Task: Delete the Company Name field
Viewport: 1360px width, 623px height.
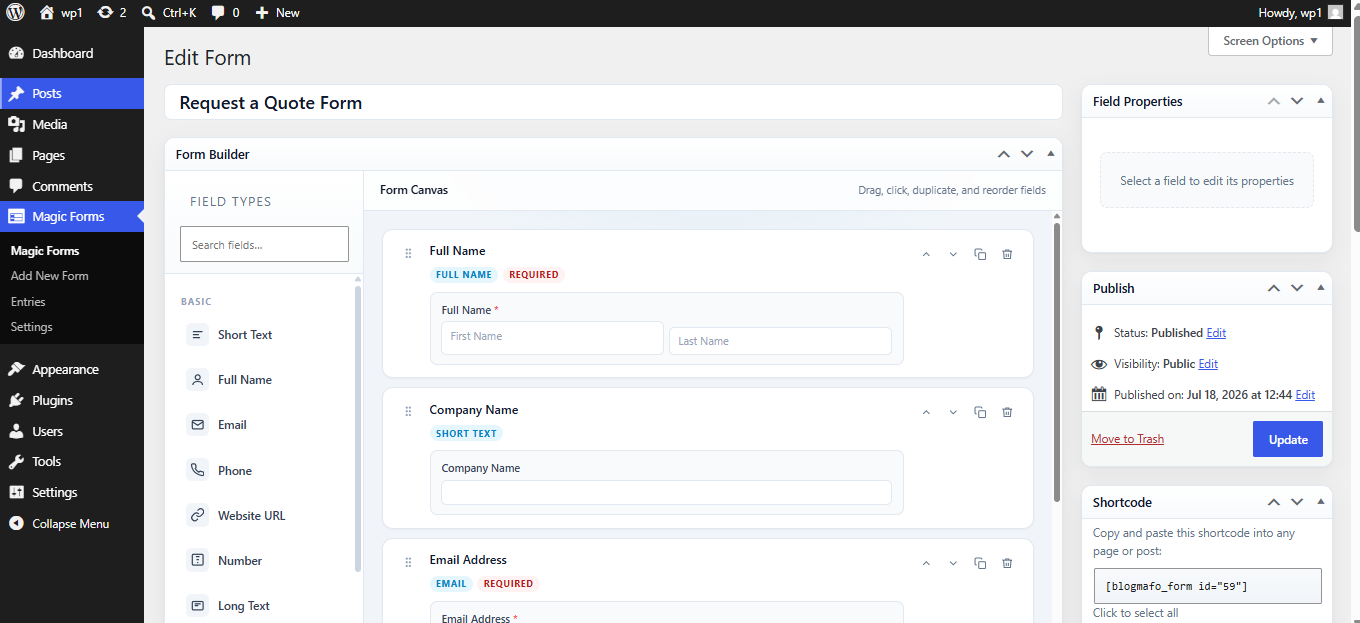Action: (x=1007, y=412)
